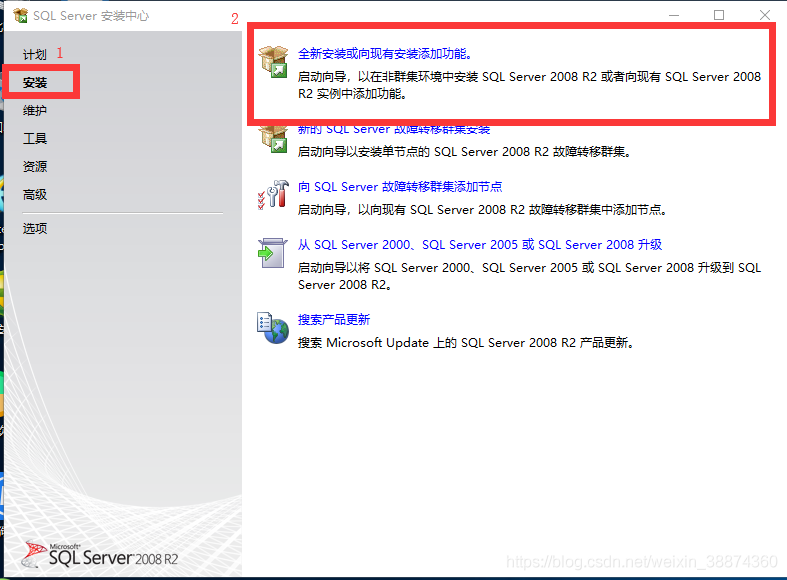This screenshot has width=787, height=580.
Task: Click text 以向现有 SQL Server 2008 R2 故障转移群集中添加节点
Action: pyautogui.click(x=512, y=210)
